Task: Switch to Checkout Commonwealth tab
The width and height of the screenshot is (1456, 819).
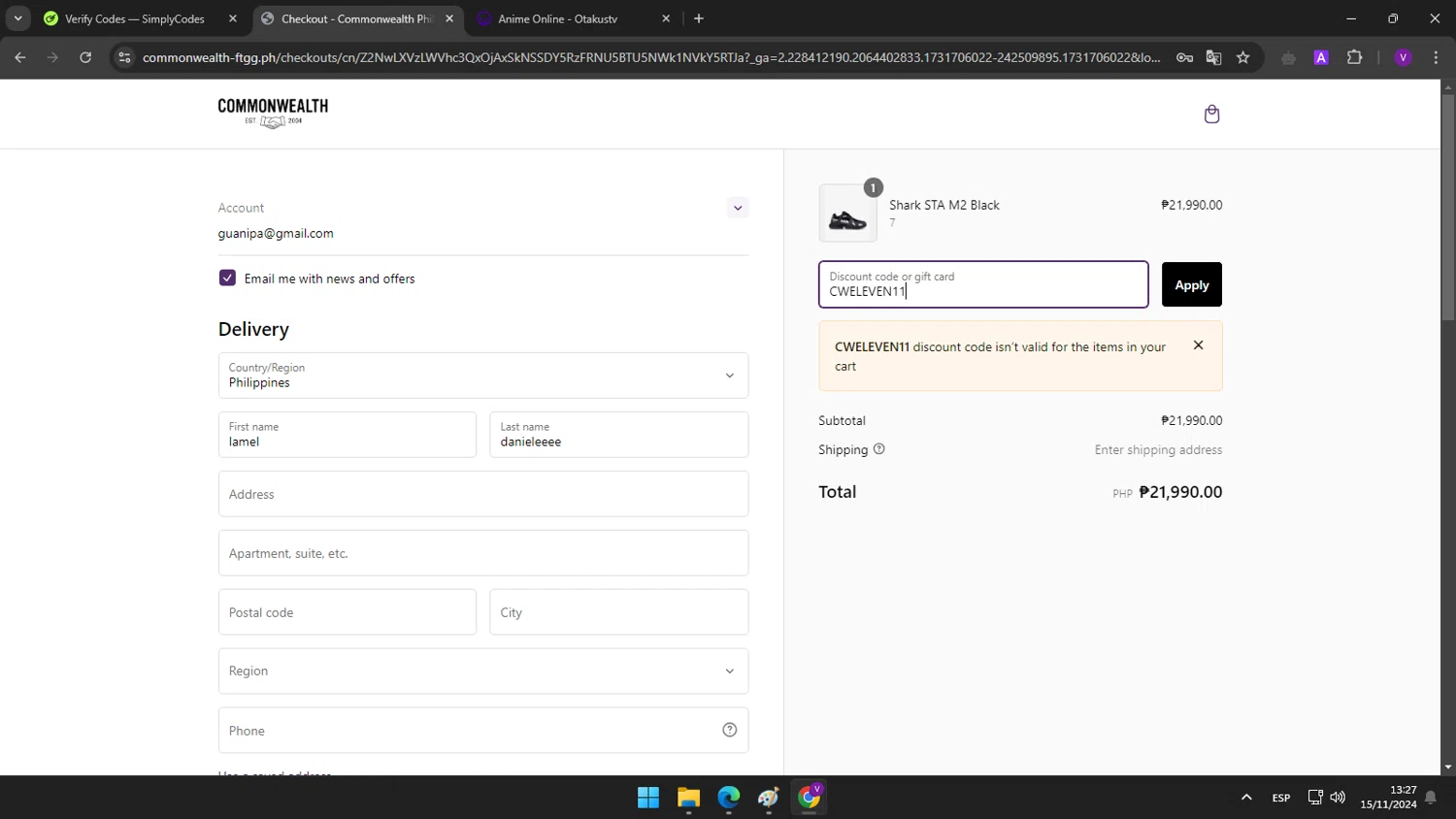Action: tap(356, 18)
